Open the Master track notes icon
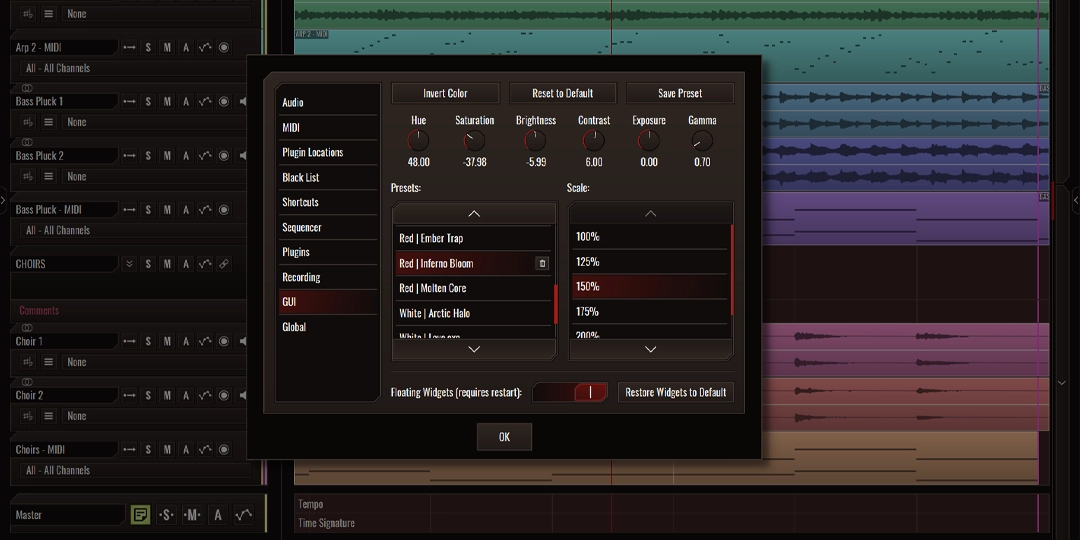Screen dimensions: 1080x540 [141, 515]
